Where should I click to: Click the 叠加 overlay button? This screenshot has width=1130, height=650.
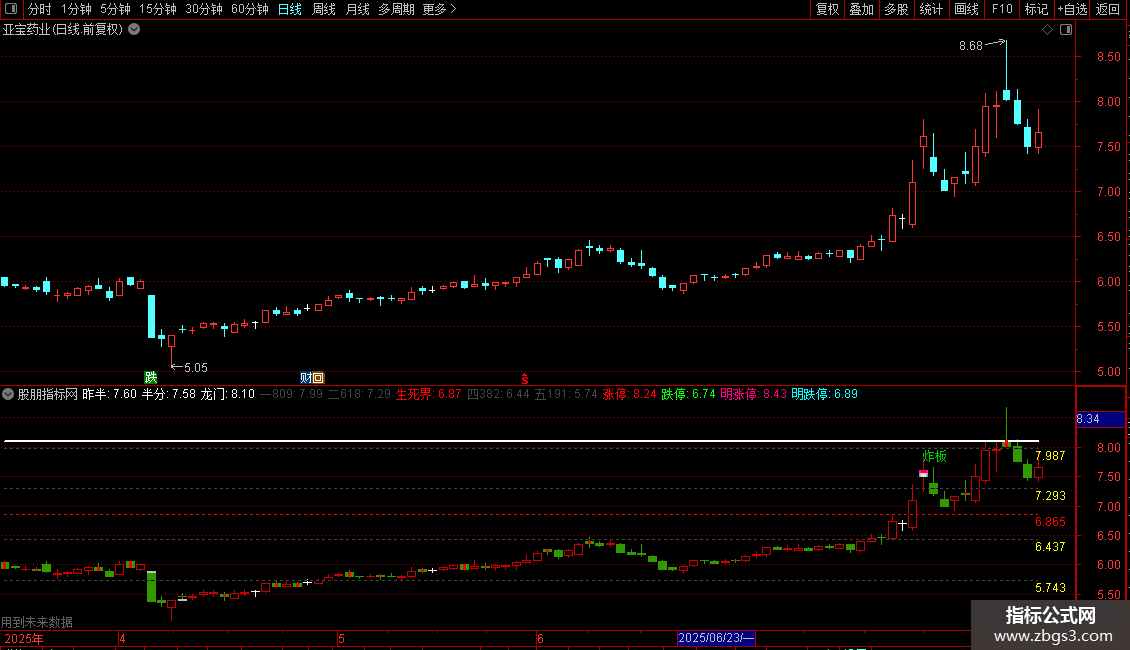861,9
